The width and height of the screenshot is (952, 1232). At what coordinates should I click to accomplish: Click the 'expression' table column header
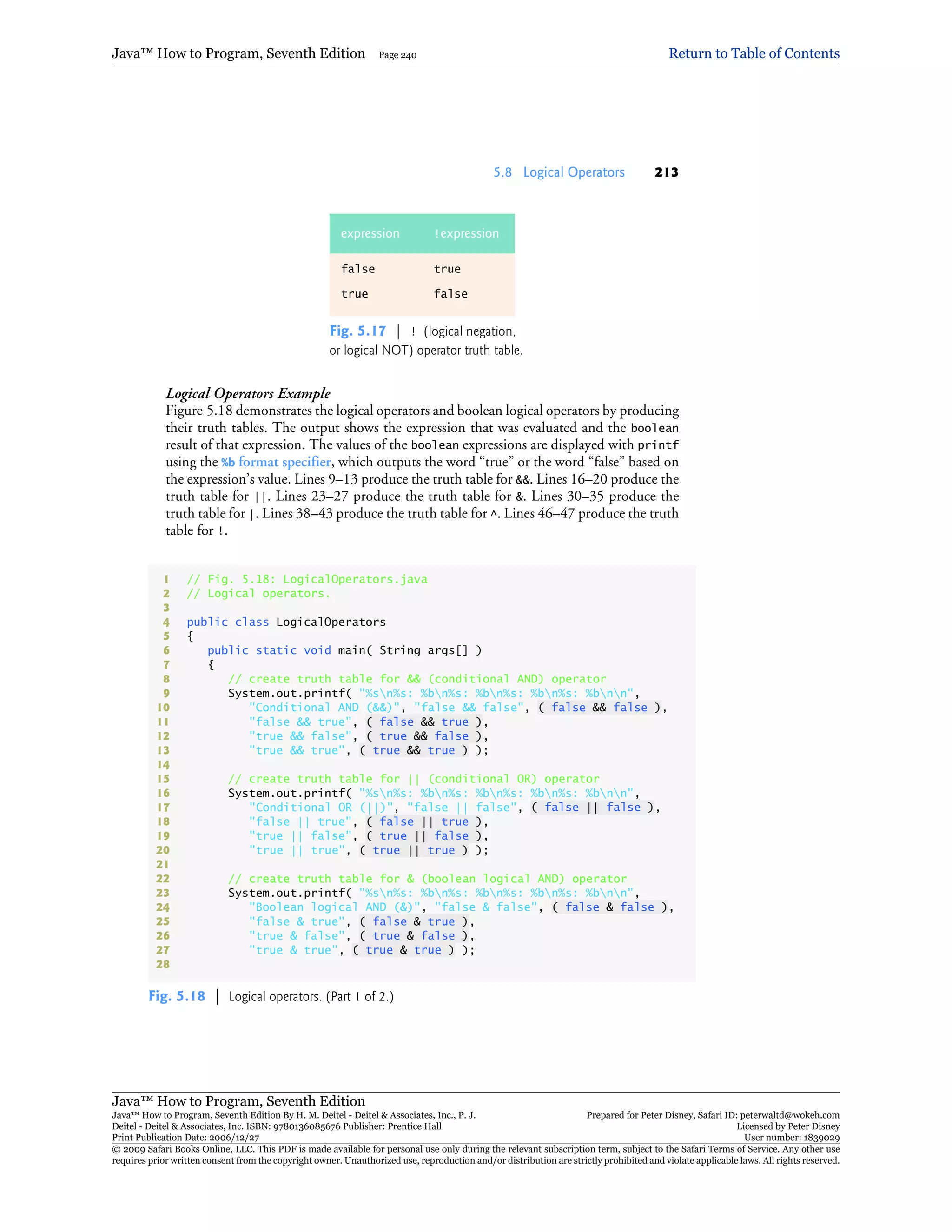click(x=370, y=233)
